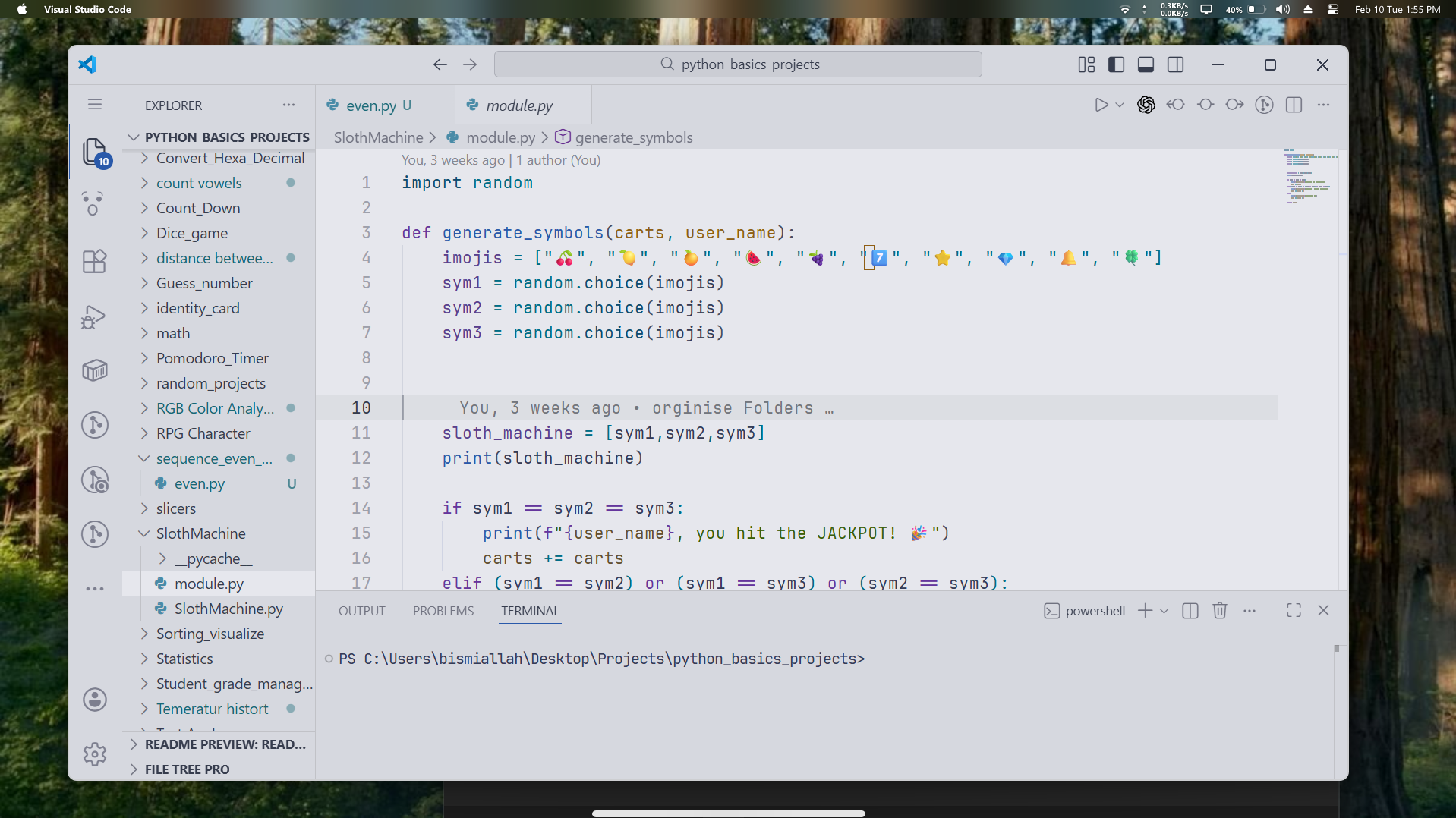The width and height of the screenshot is (1456, 818).
Task: Maximize the terminal panel size
Action: [x=1294, y=610]
